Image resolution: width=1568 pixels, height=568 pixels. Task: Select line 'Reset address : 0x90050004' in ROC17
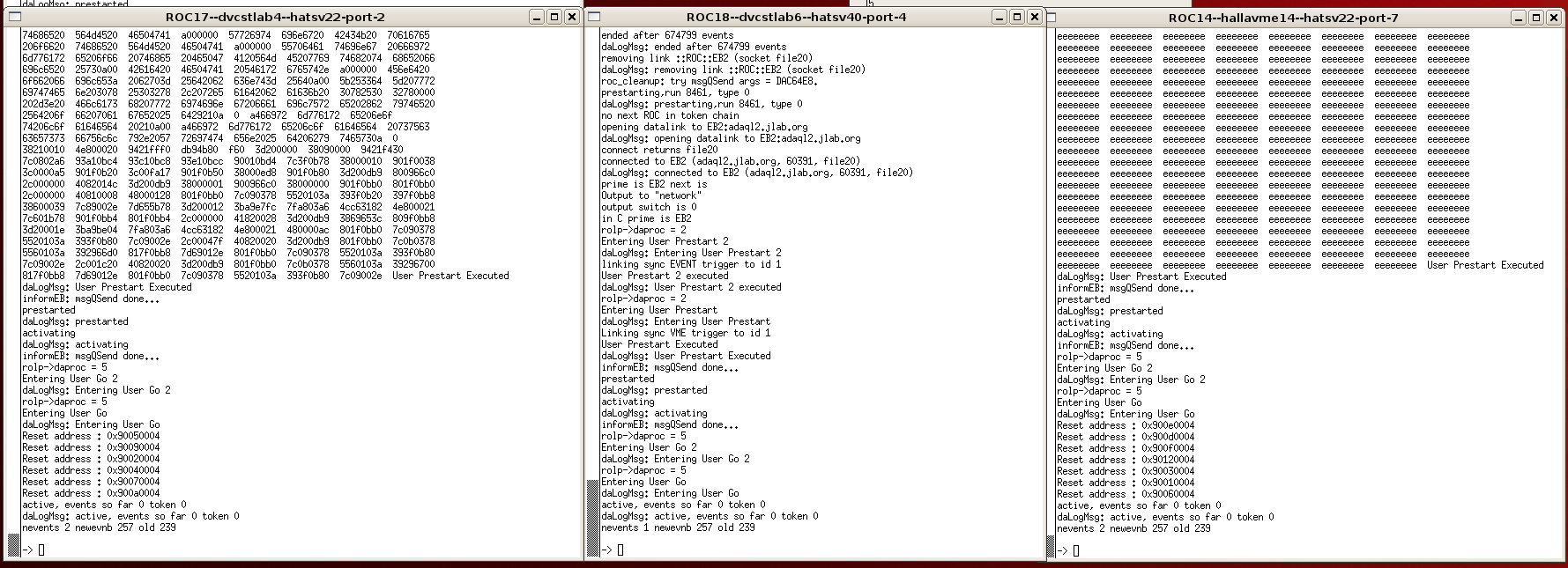coord(91,436)
